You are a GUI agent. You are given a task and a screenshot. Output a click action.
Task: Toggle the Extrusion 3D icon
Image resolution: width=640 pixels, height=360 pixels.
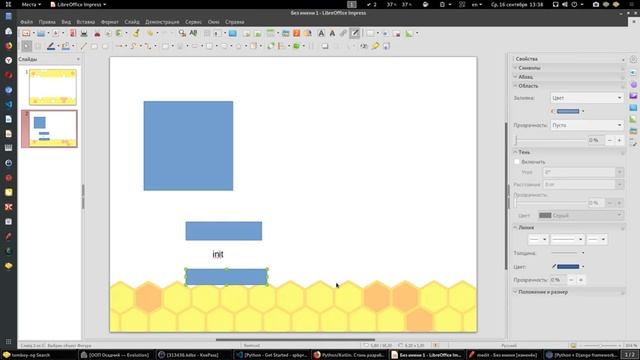(386, 46)
